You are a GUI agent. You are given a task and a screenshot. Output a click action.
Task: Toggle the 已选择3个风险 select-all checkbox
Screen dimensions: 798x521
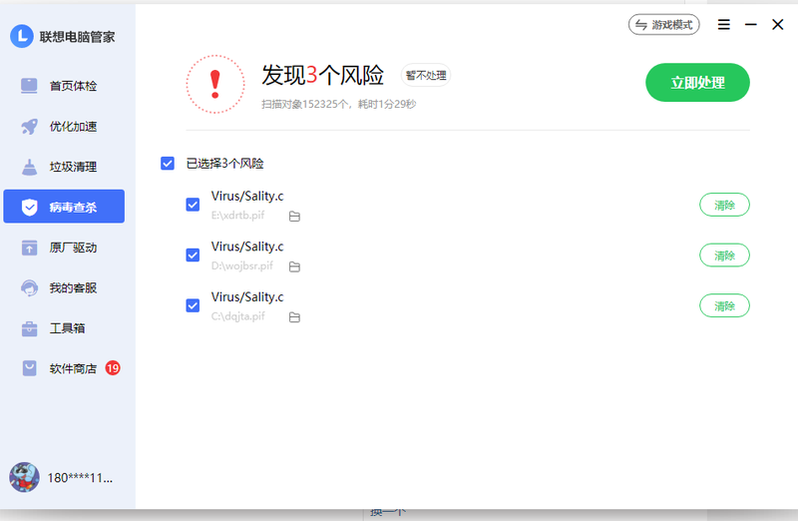(x=168, y=163)
